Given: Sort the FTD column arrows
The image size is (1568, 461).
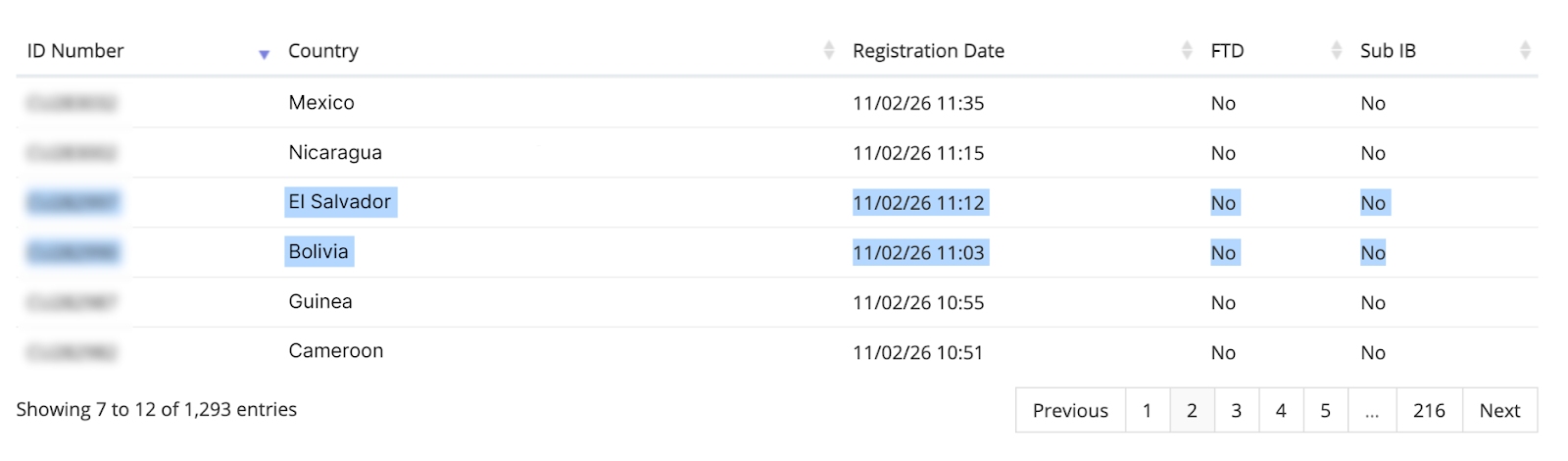Looking at the screenshot, I should (x=1337, y=50).
